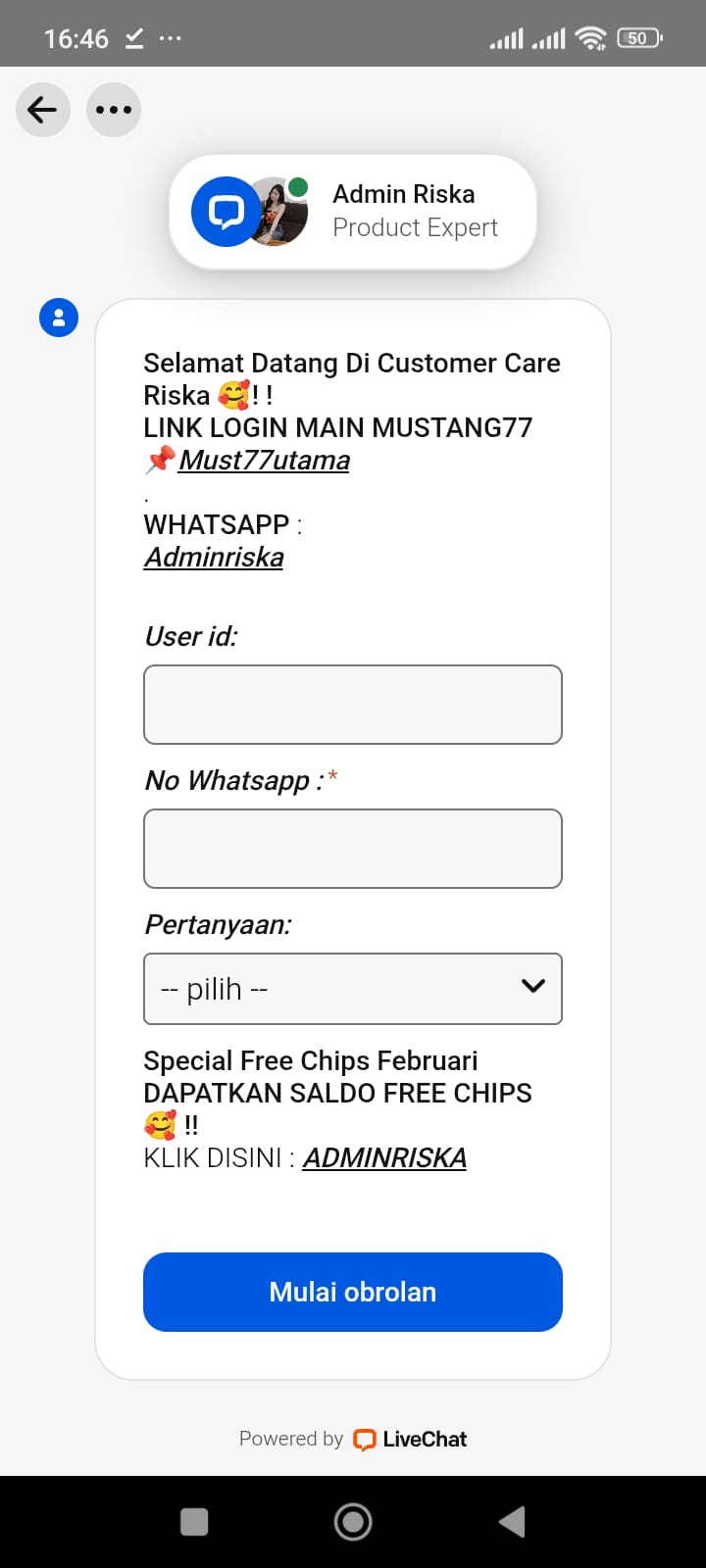Click inside the User id field
The height and width of the screenshot is (1568, 706).
353,704
